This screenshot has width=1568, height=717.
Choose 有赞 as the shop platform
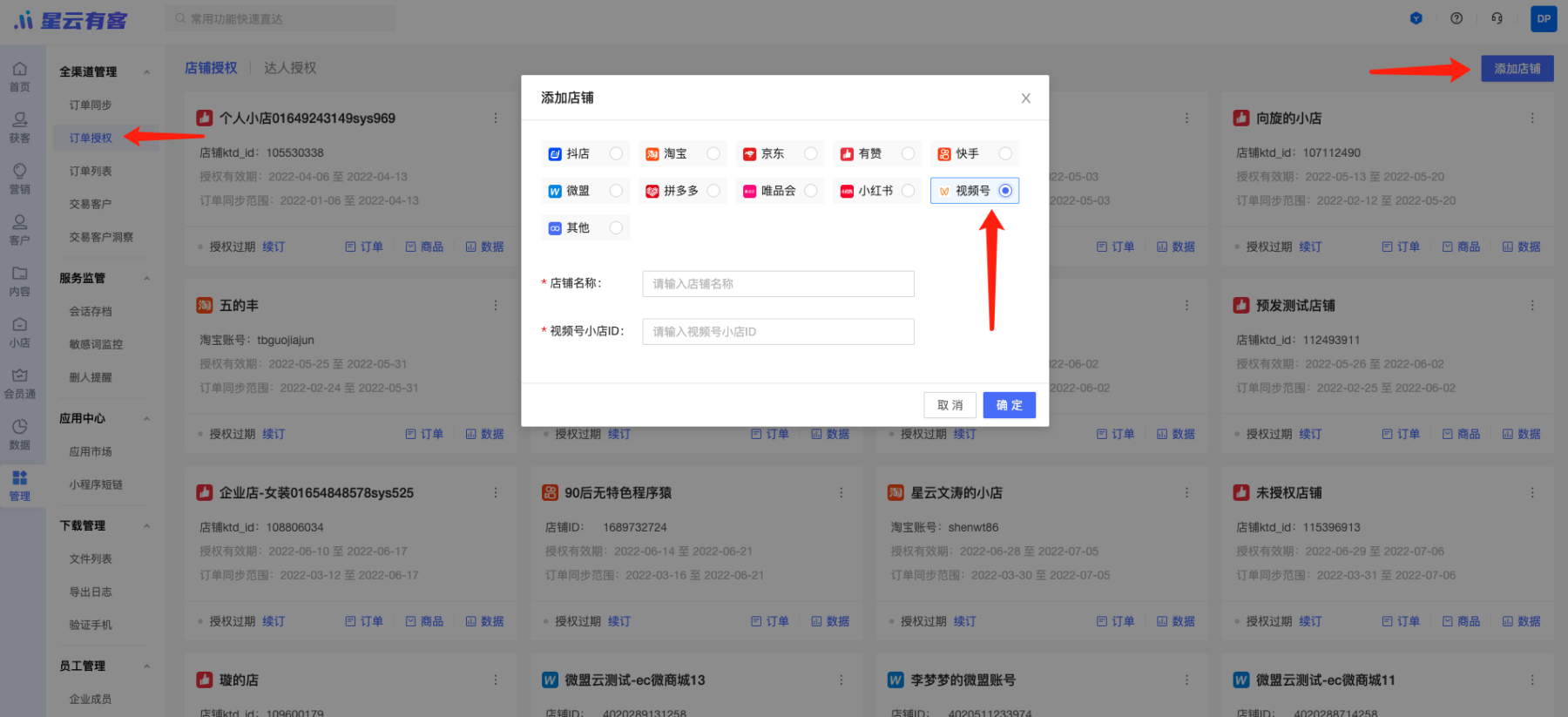pos(908,153)
